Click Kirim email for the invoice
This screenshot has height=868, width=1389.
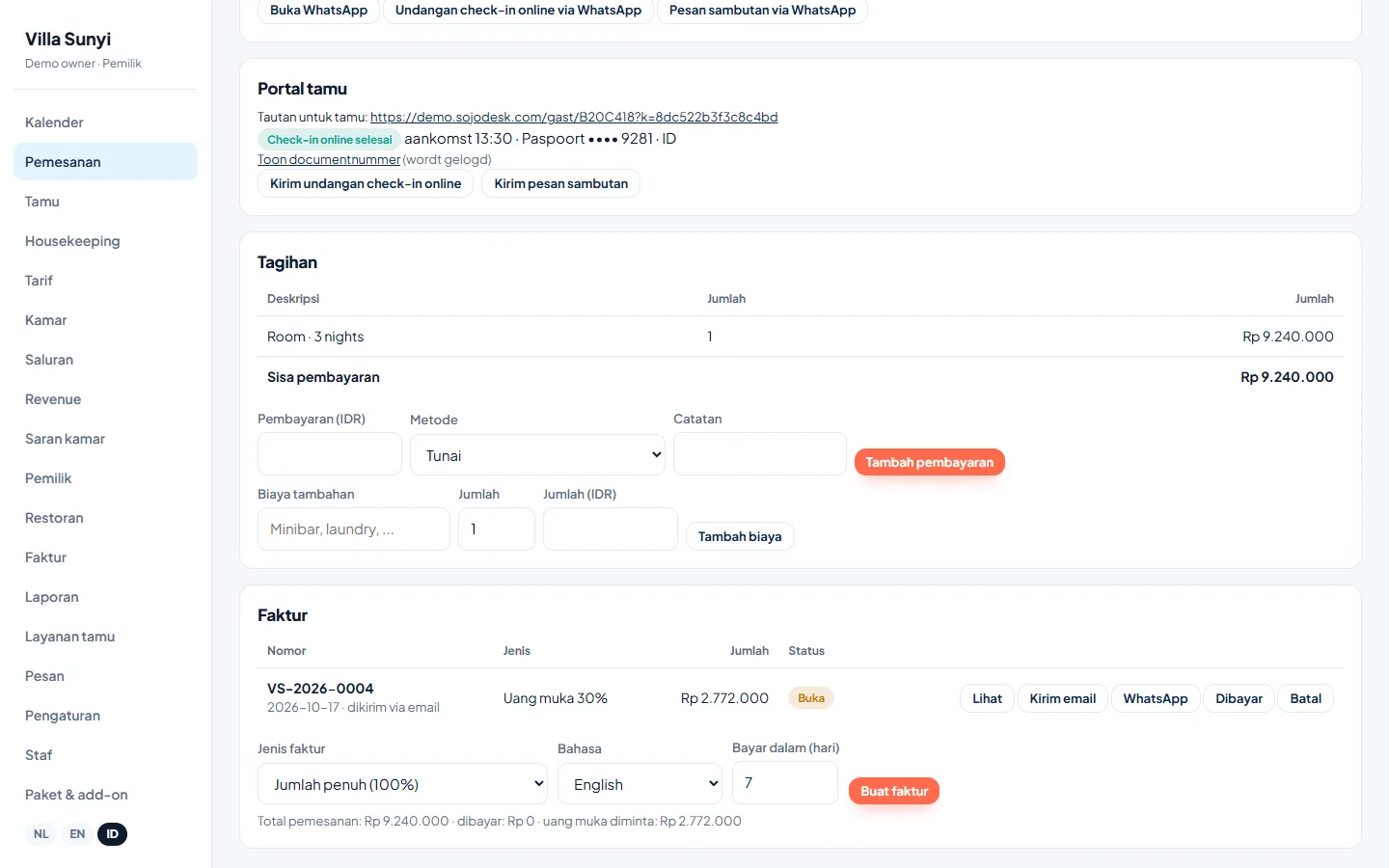coord(1063,698)
